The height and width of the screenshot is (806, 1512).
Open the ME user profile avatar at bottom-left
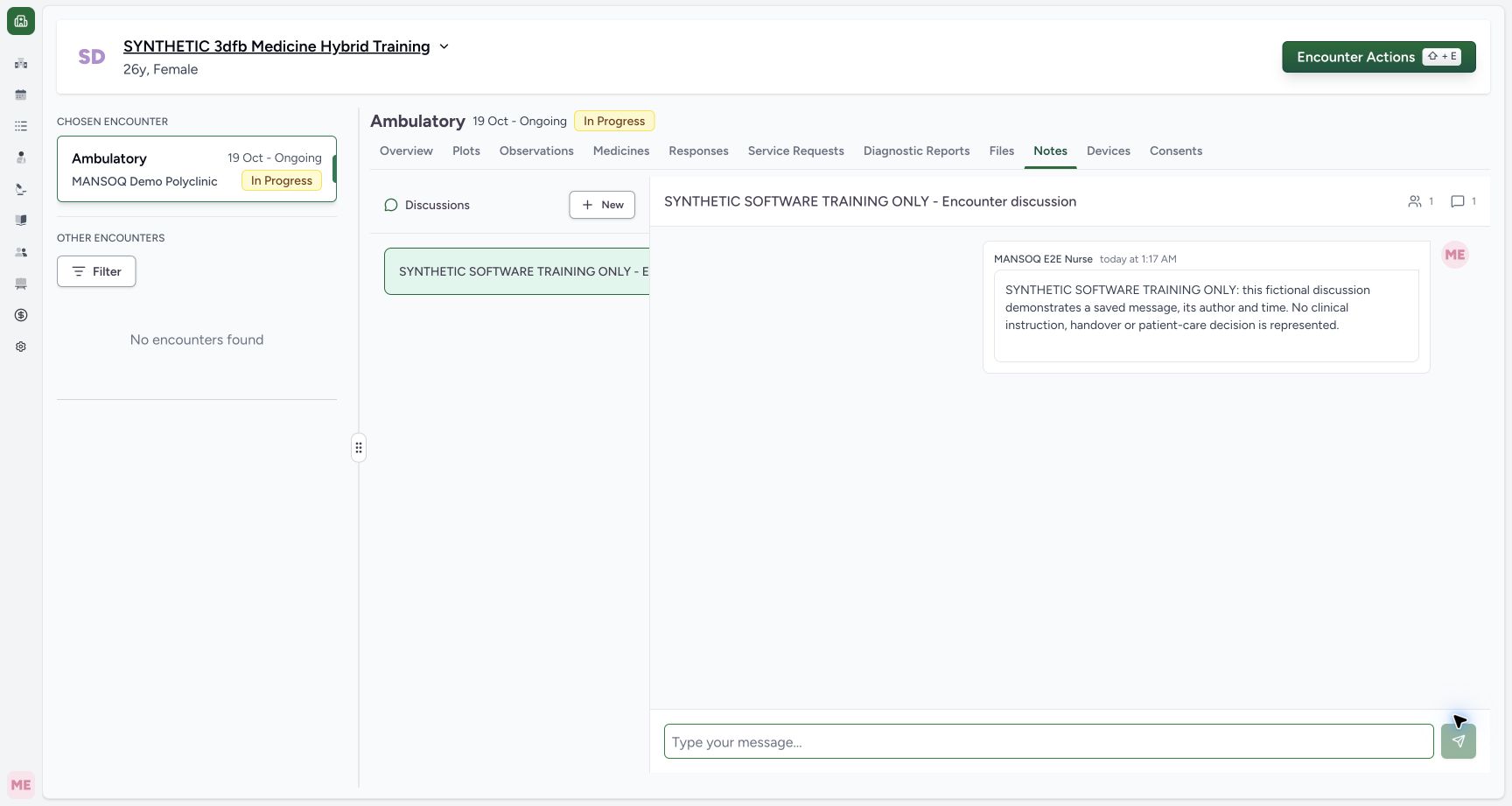21,785
